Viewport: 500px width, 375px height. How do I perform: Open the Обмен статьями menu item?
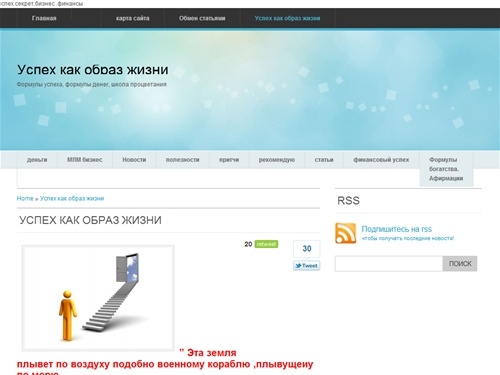(202, 18)
